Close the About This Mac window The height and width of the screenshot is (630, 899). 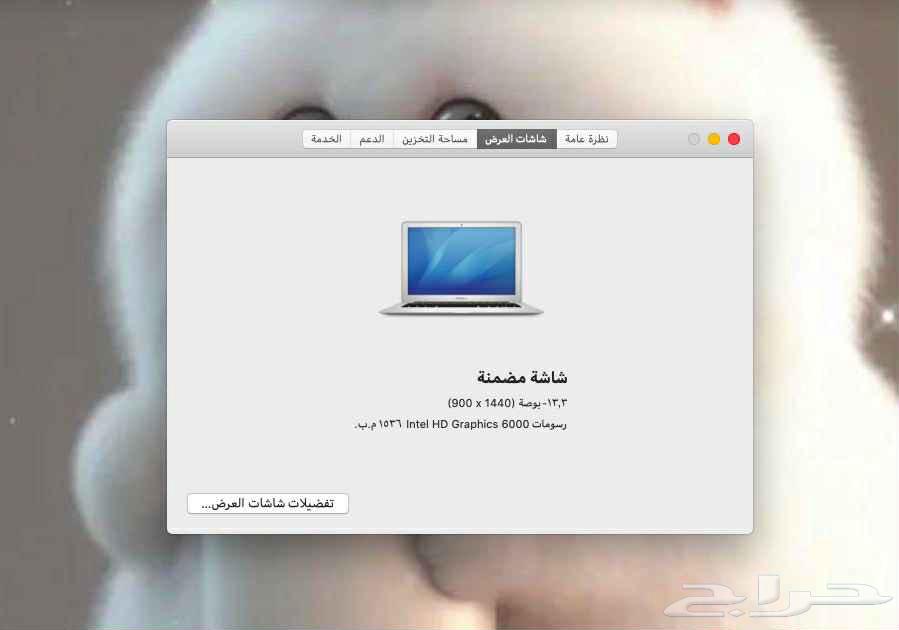[x=734, y=139]
